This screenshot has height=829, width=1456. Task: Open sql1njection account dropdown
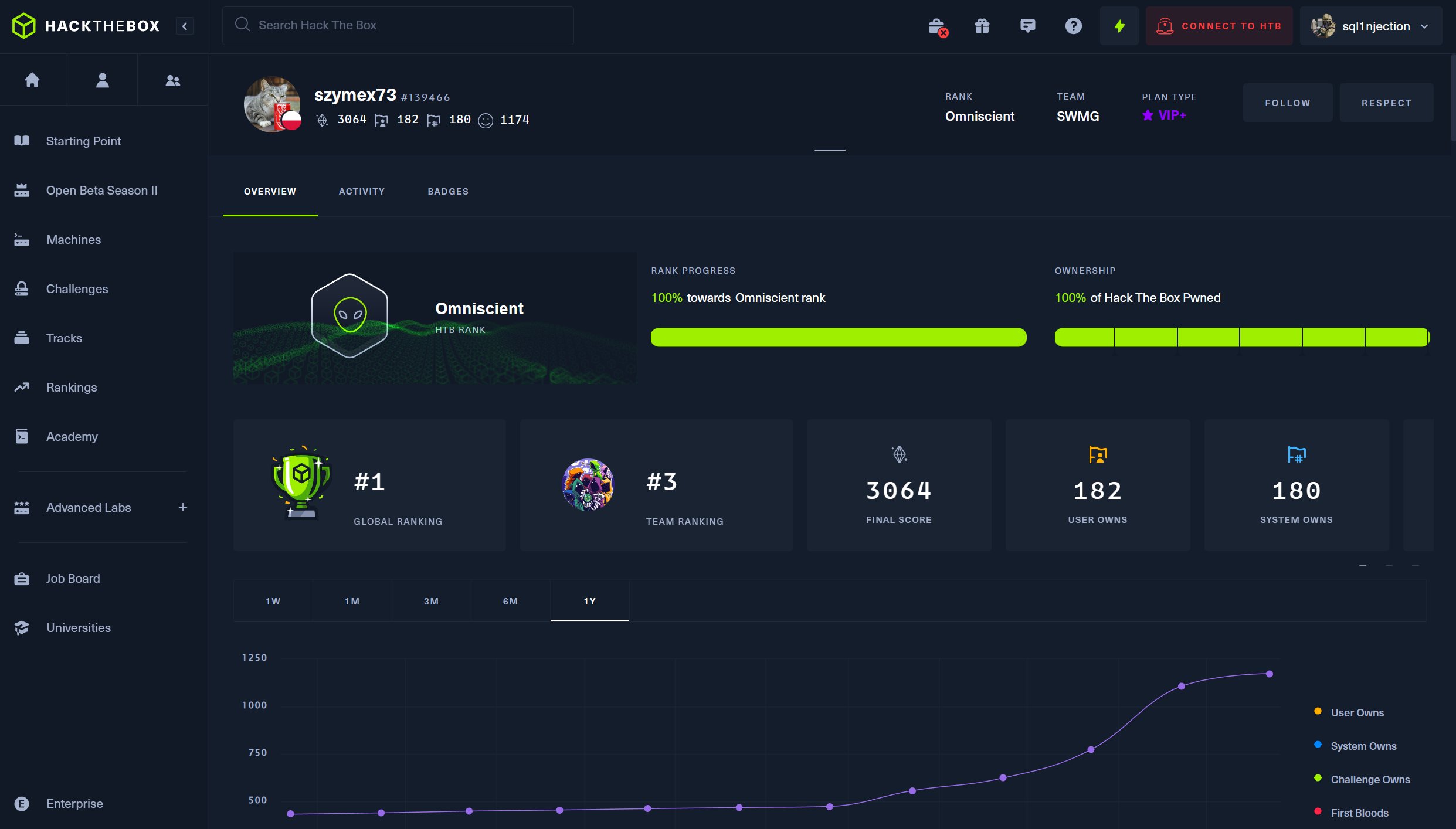point(1370,26)
